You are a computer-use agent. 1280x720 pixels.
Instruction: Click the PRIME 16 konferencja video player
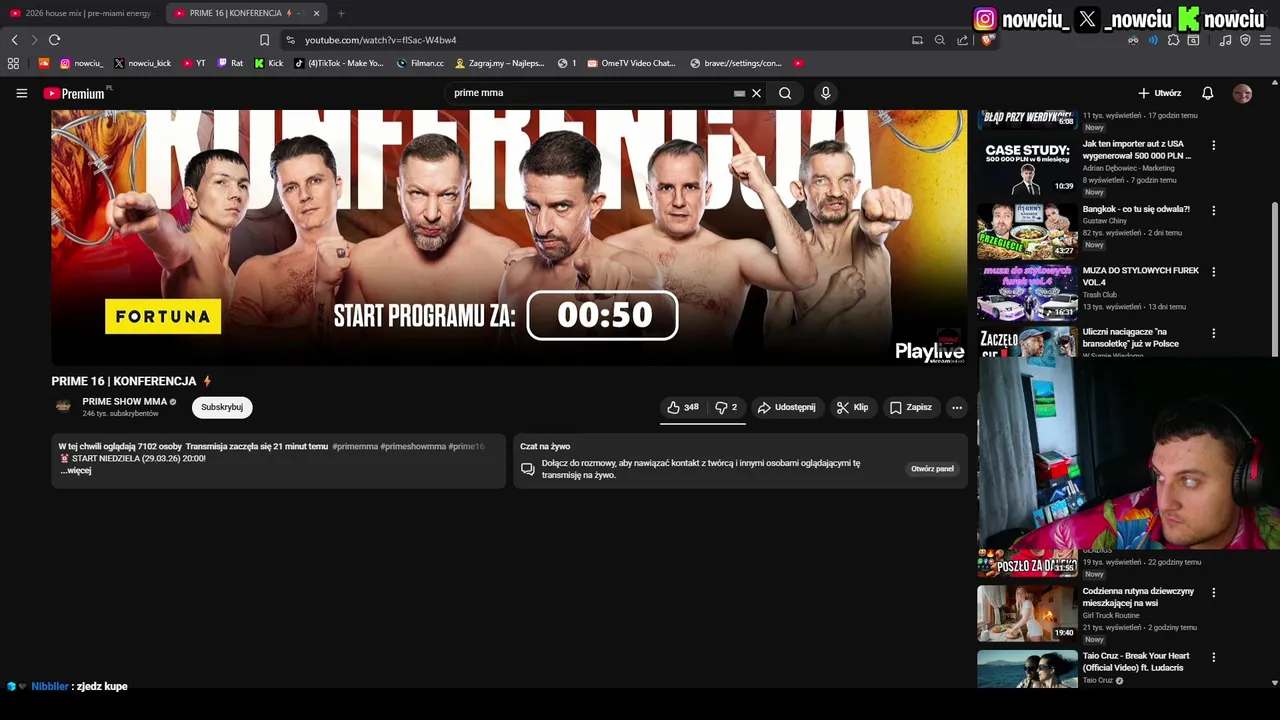coord(509,237)
